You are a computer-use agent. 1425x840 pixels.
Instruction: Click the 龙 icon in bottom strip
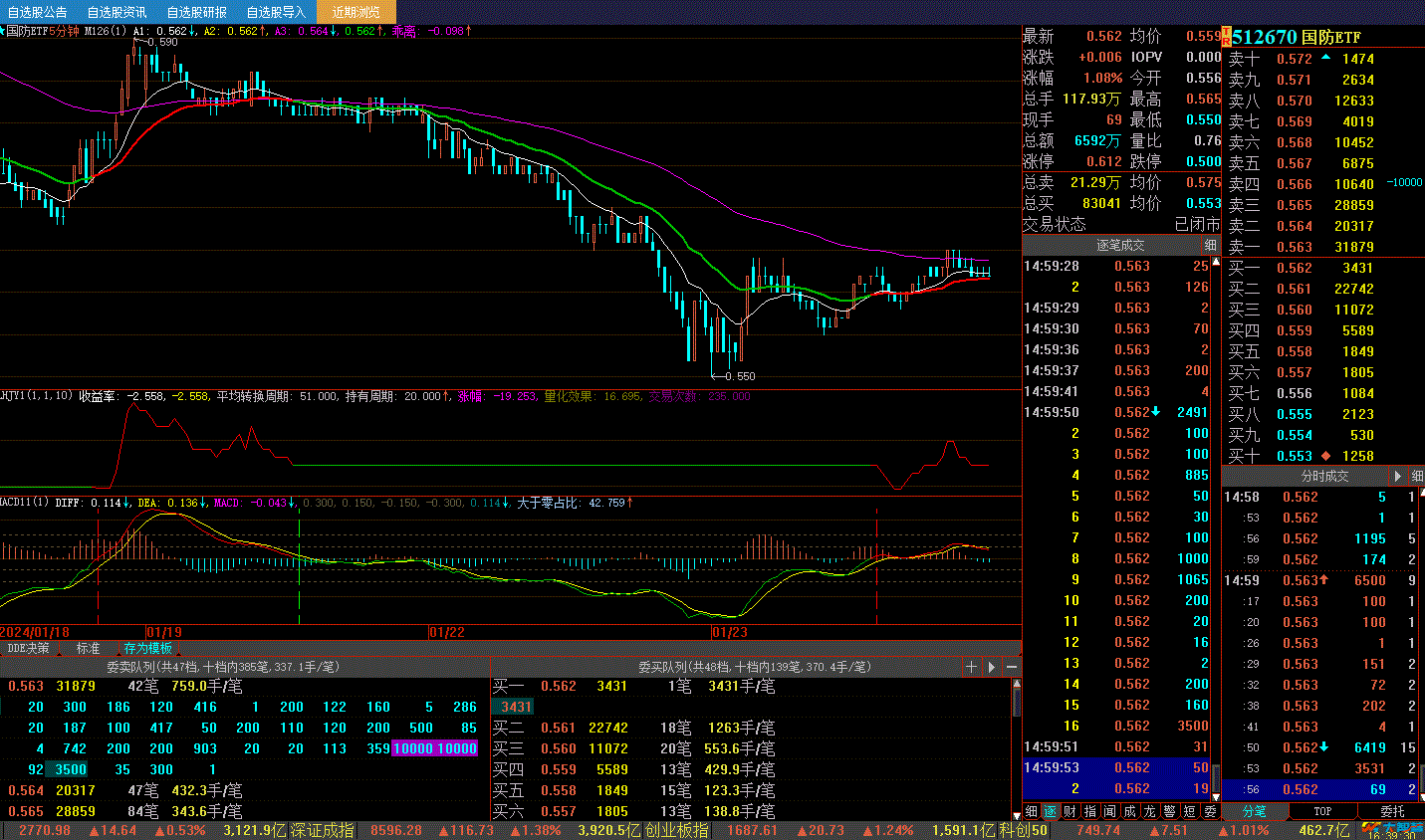[x=1149, y=811]
